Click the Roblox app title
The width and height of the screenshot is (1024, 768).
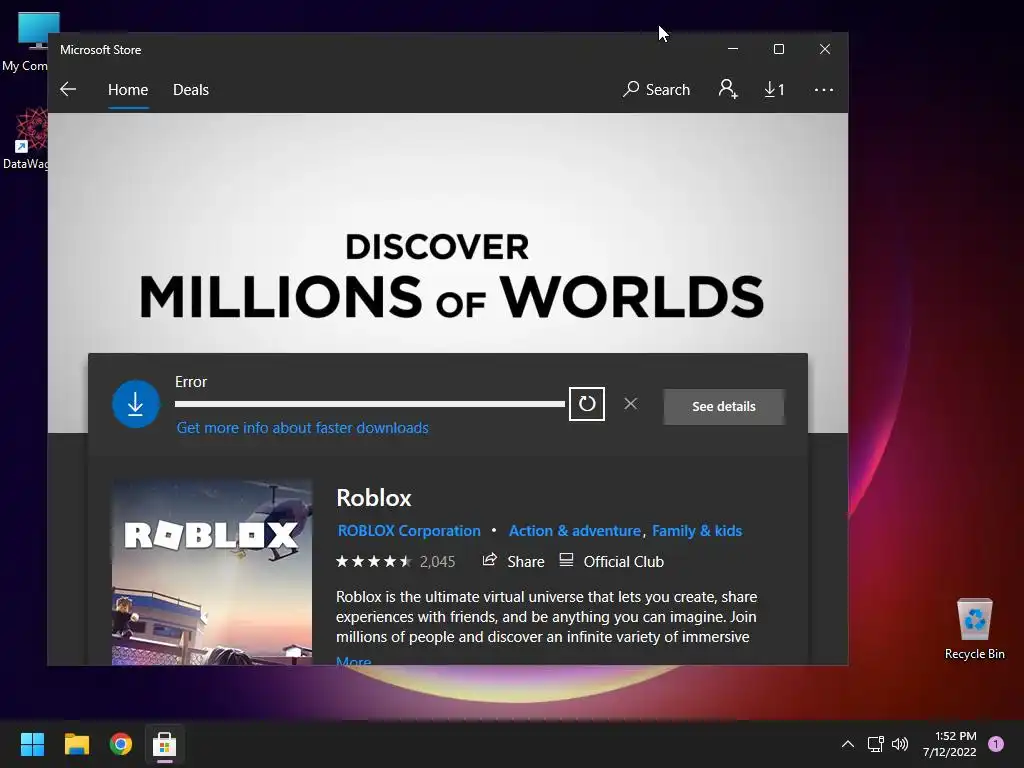point(374,498)
